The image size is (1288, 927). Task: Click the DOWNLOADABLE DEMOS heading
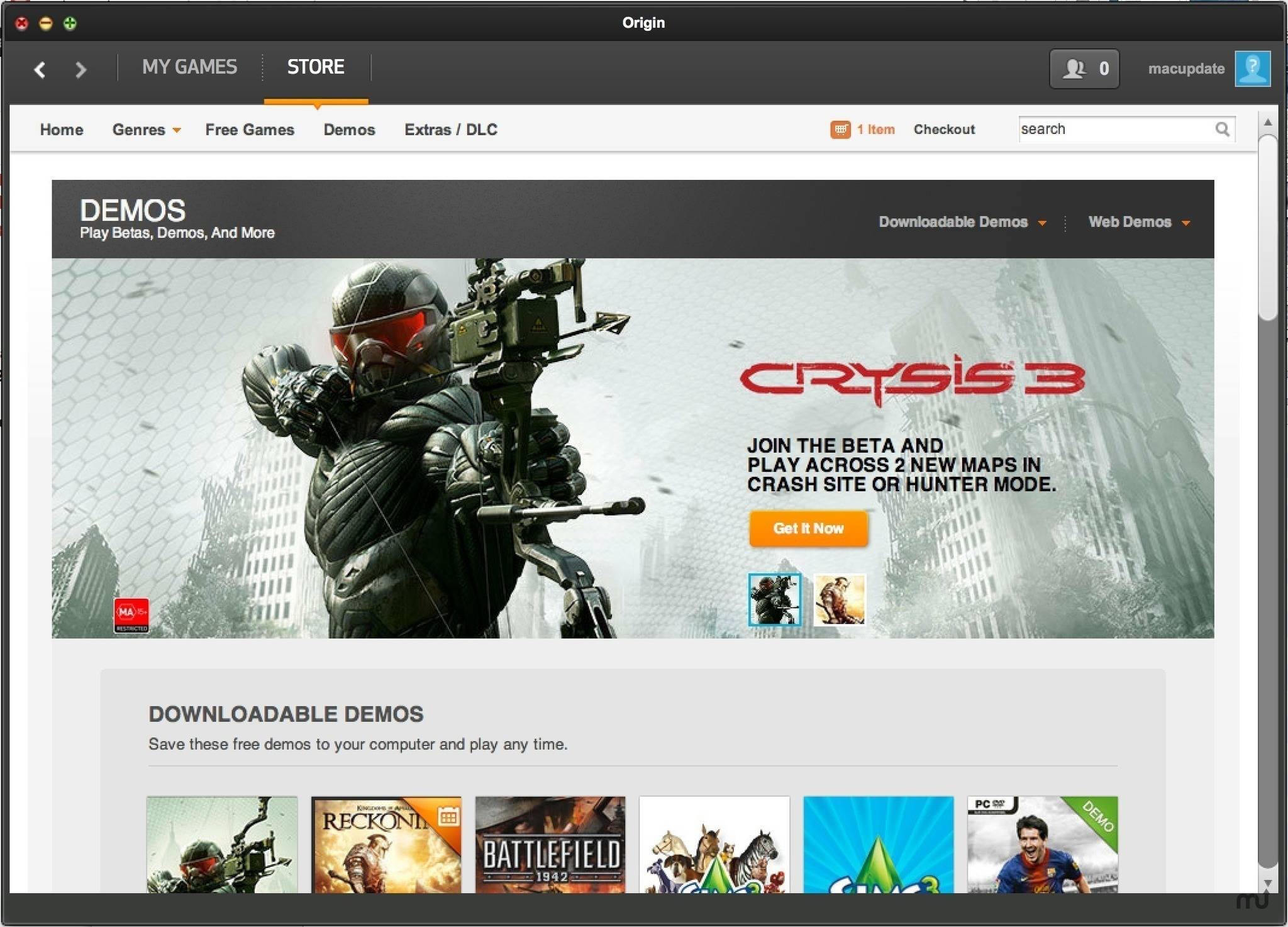pos(286,714)
